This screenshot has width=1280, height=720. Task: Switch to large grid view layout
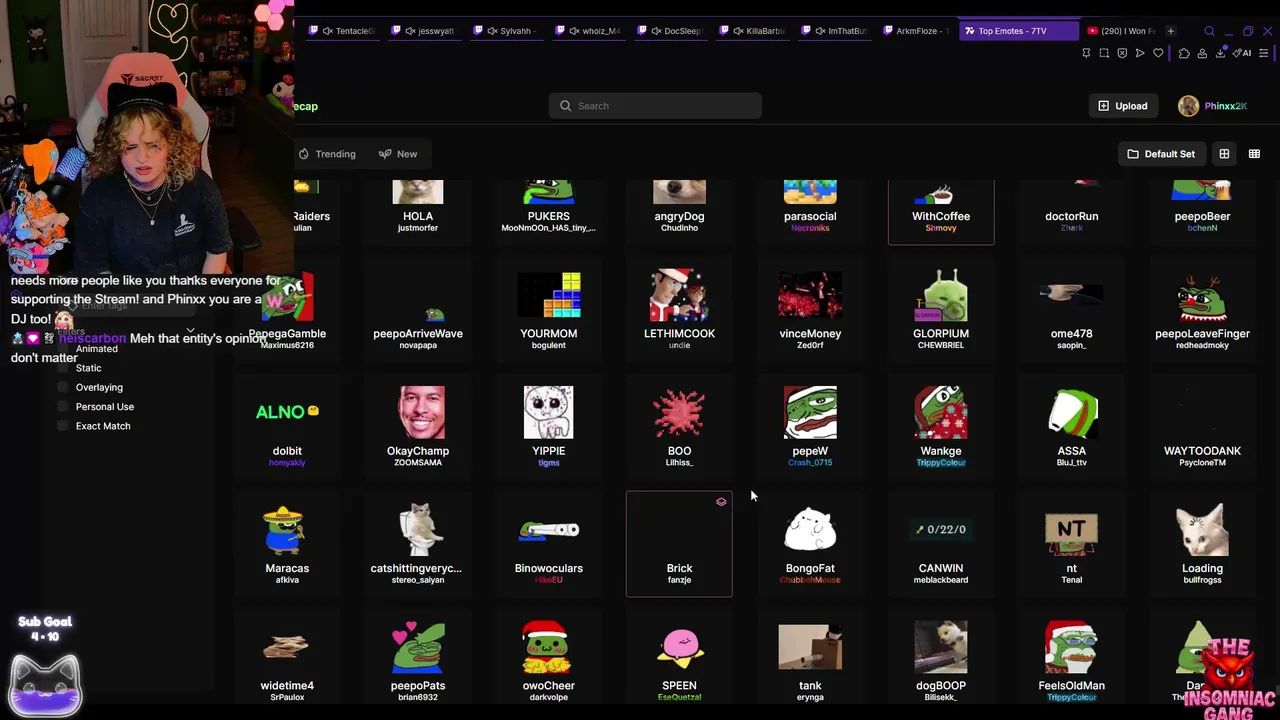[1224, 154]
